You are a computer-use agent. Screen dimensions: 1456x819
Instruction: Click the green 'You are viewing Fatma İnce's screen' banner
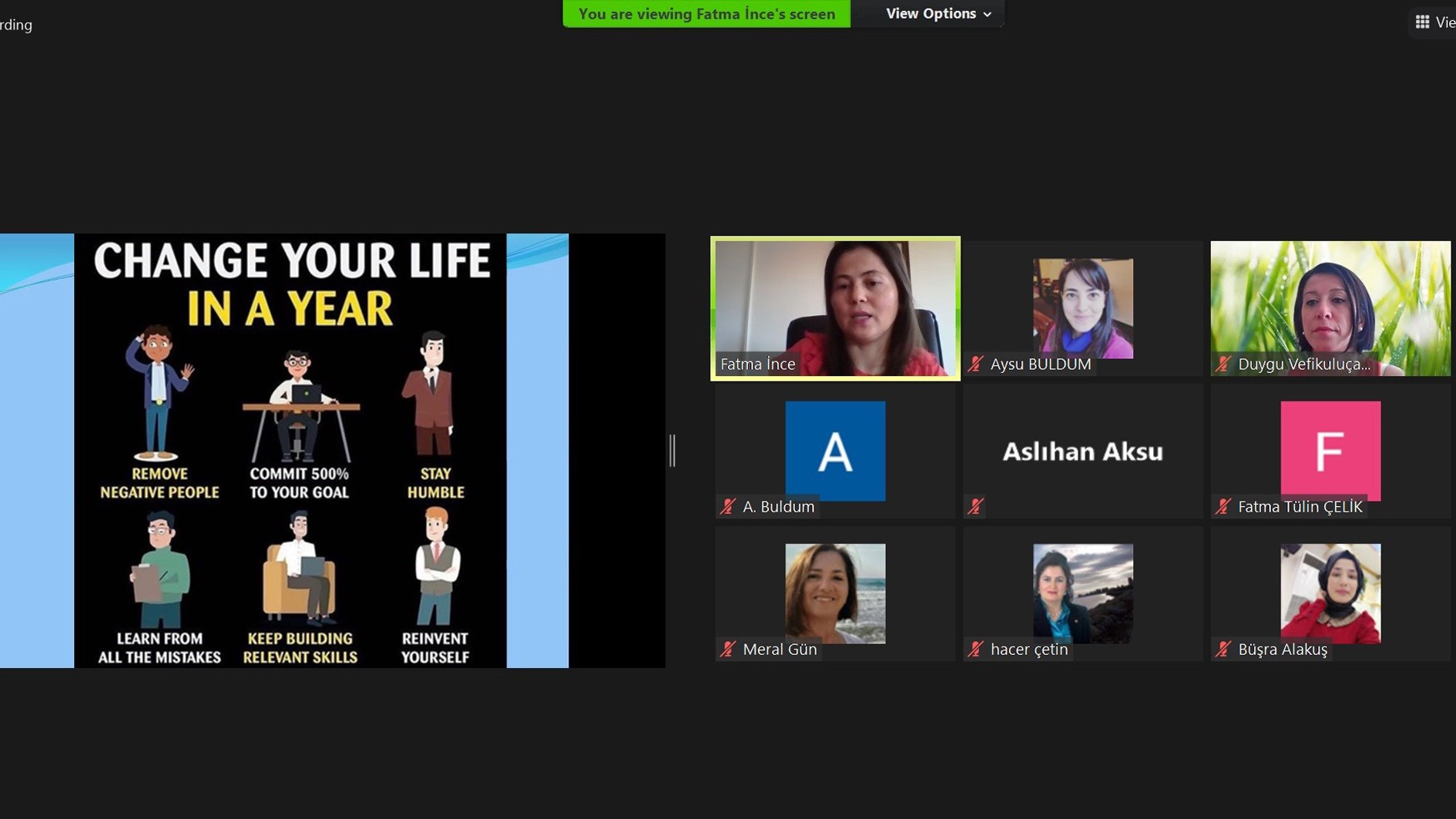(x=706, y=14)
